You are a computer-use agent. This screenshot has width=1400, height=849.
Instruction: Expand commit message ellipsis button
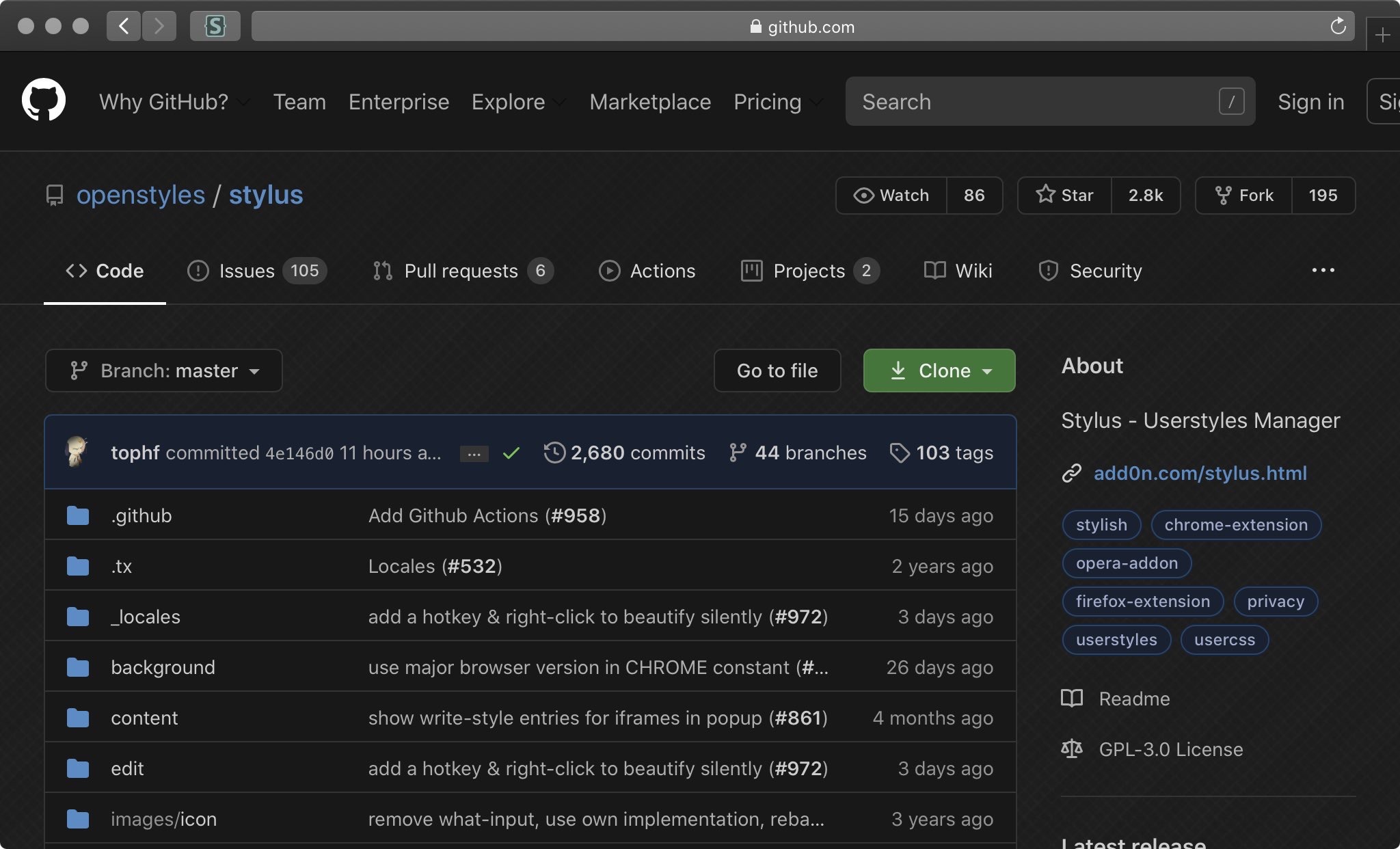click(474, 453)
